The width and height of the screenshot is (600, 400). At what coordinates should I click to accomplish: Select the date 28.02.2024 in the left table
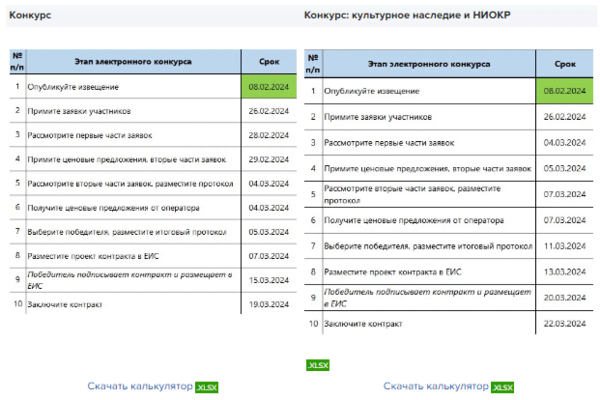(x=268, y=134)
